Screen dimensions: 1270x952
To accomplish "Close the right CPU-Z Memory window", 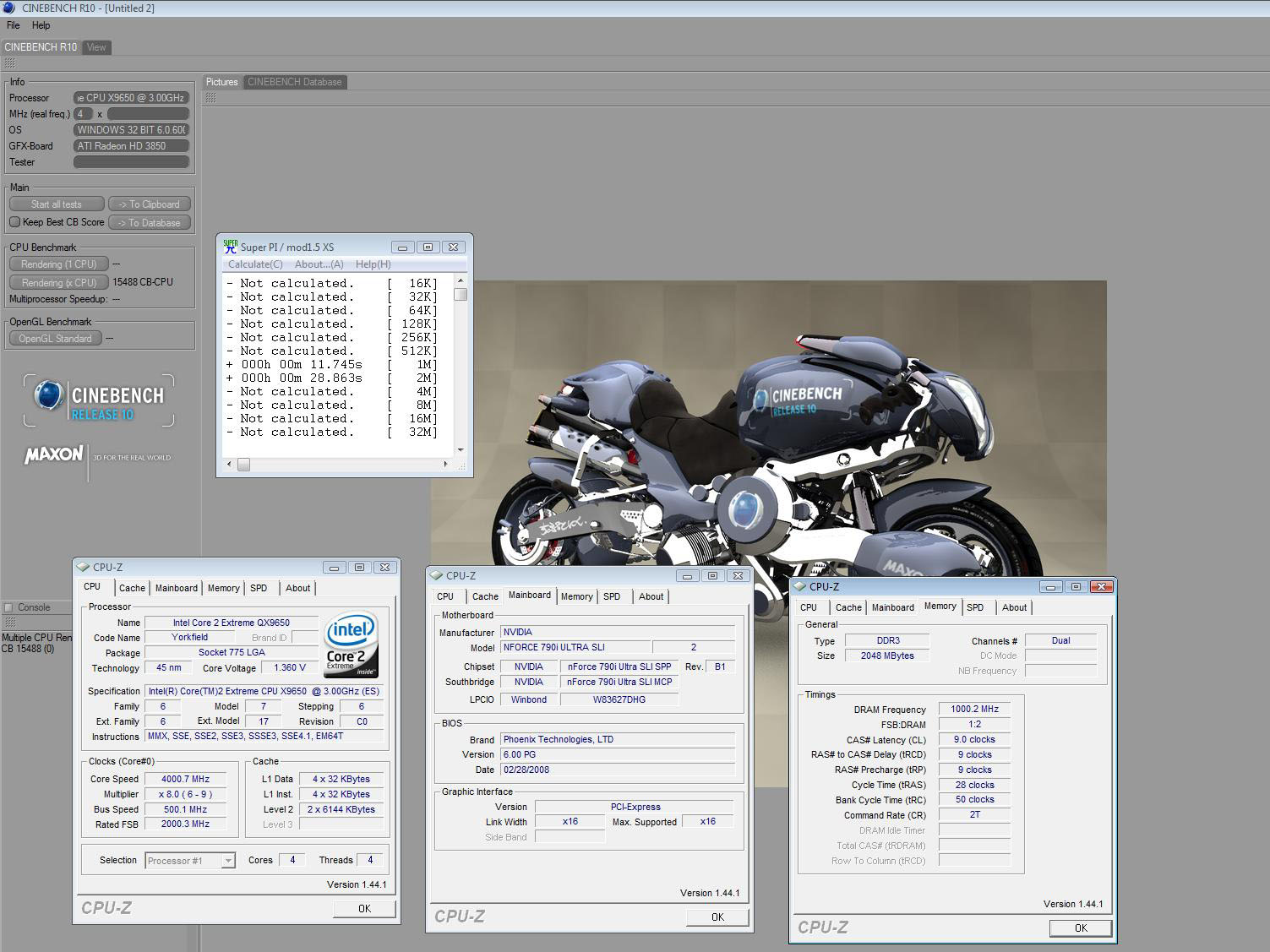I will pyautogui.click(x=1101, y=587).
